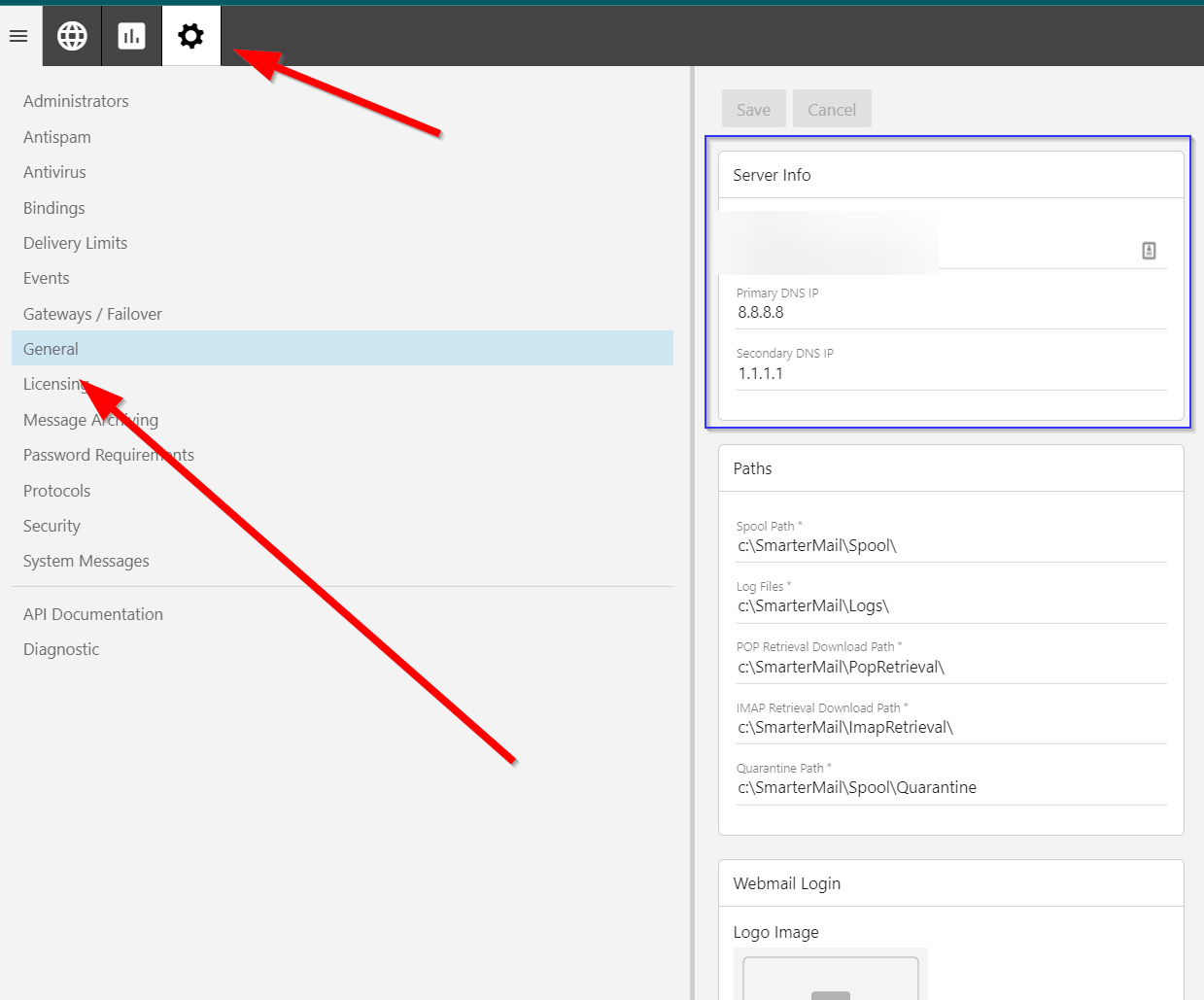This screenshot has width=1204, height=1000.
Task: Click the hostname field contact-card icon
Action: (1149, 251)
